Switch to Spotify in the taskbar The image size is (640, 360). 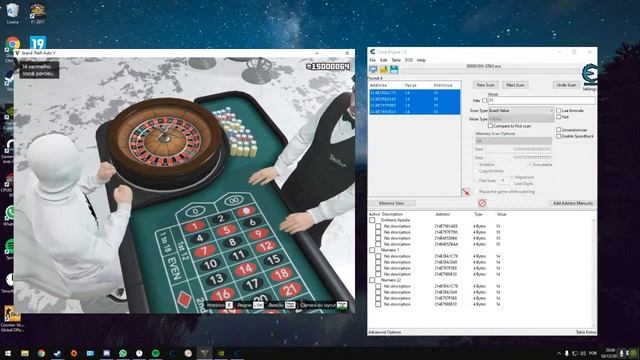coord(156,353)
